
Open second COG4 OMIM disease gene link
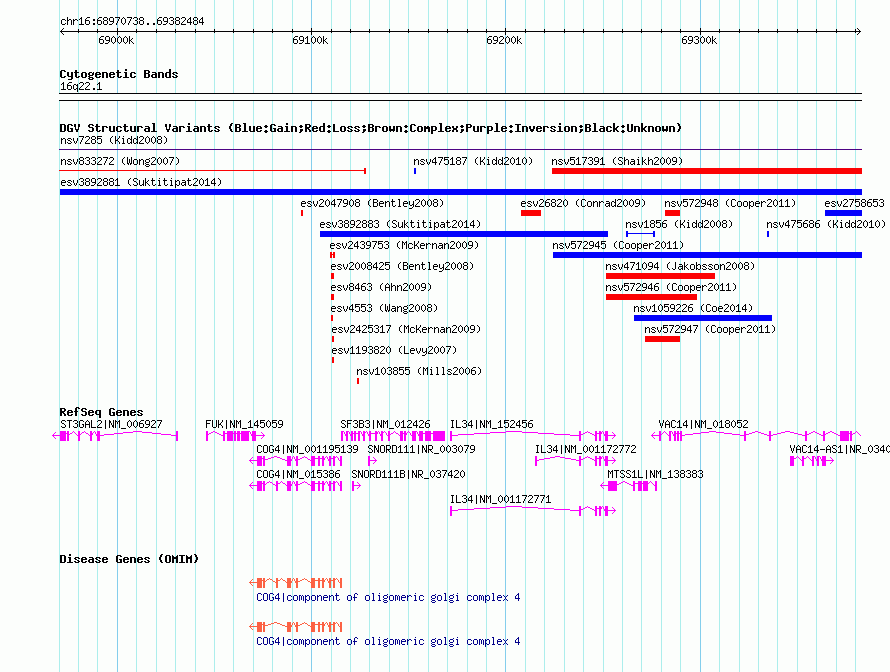388,641
